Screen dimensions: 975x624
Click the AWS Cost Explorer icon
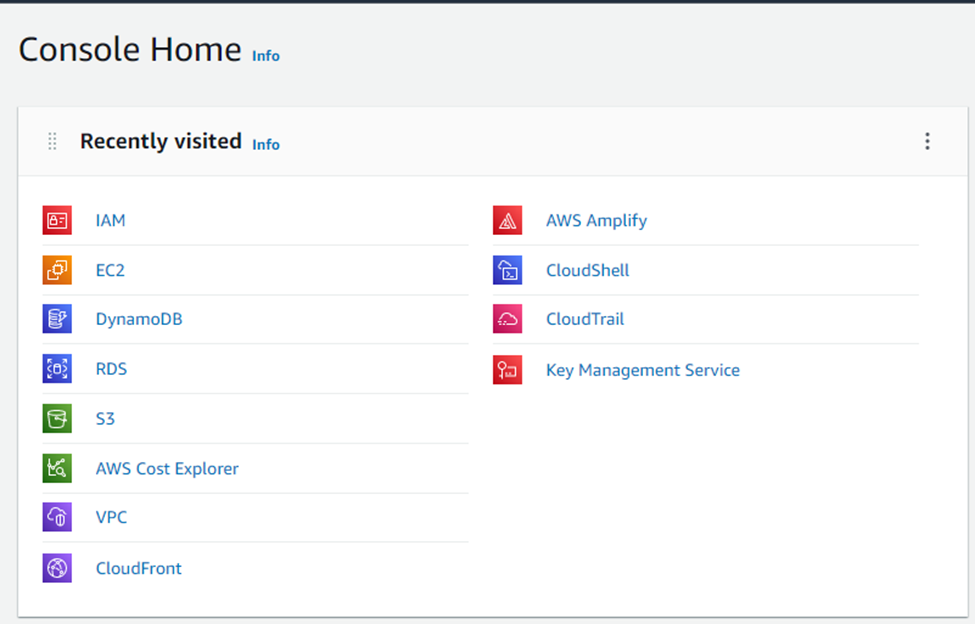[57, 468]
